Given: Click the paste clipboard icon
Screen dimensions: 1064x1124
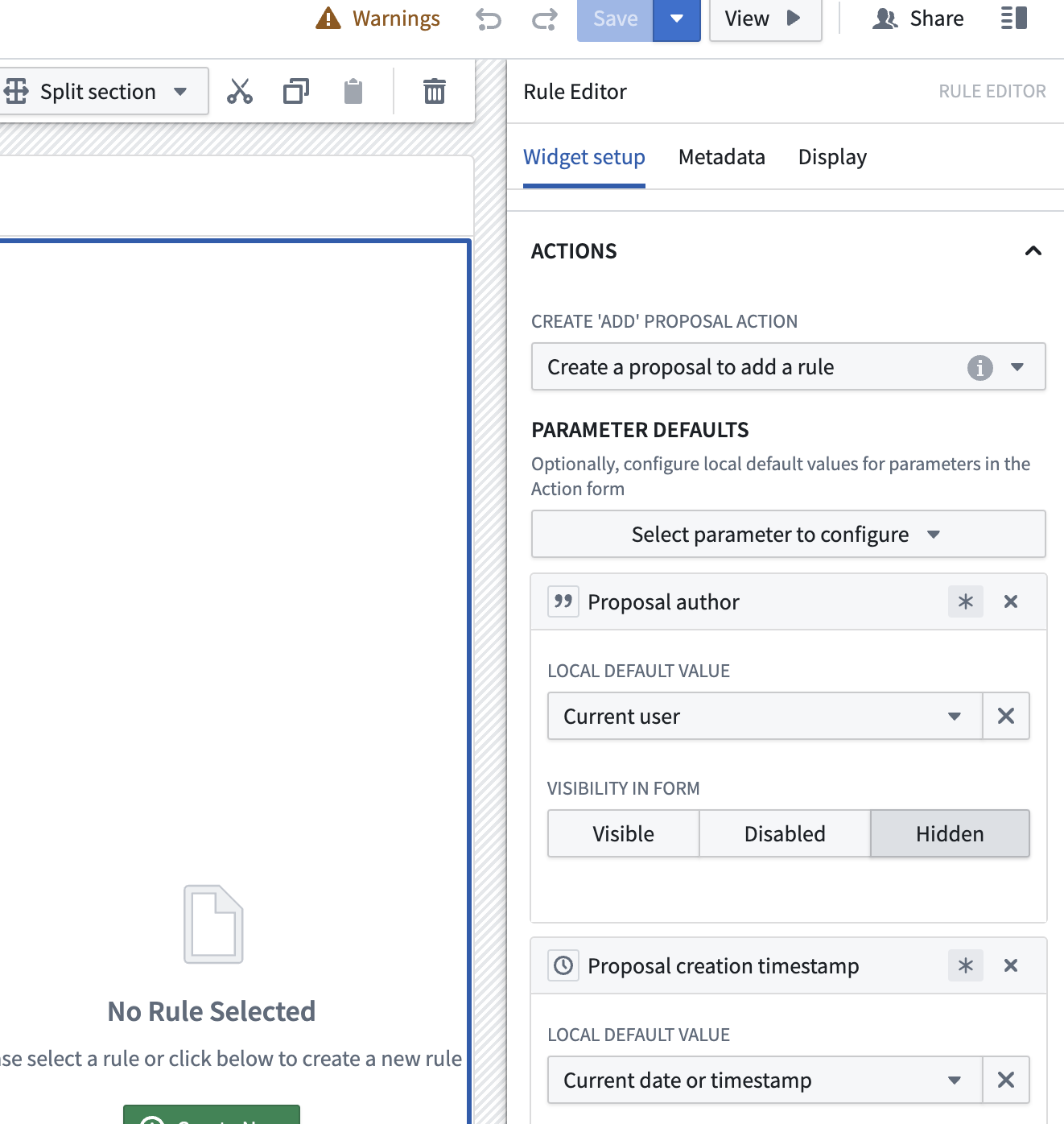Looking at the screenshot, I should click(x=353, y=91).
